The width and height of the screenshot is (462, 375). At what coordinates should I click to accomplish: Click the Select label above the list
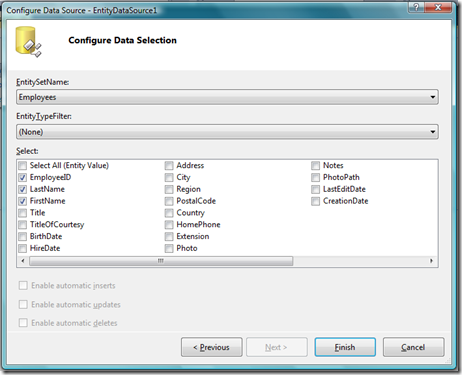click(x=27, y=151)
